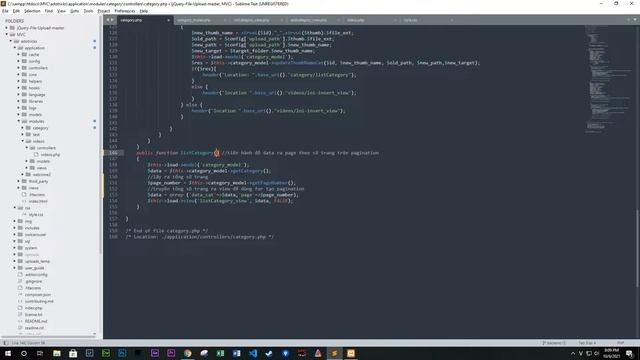640x360 pixels.
Task: Collapse the modules folder
Action: click(x=19, y=121)
